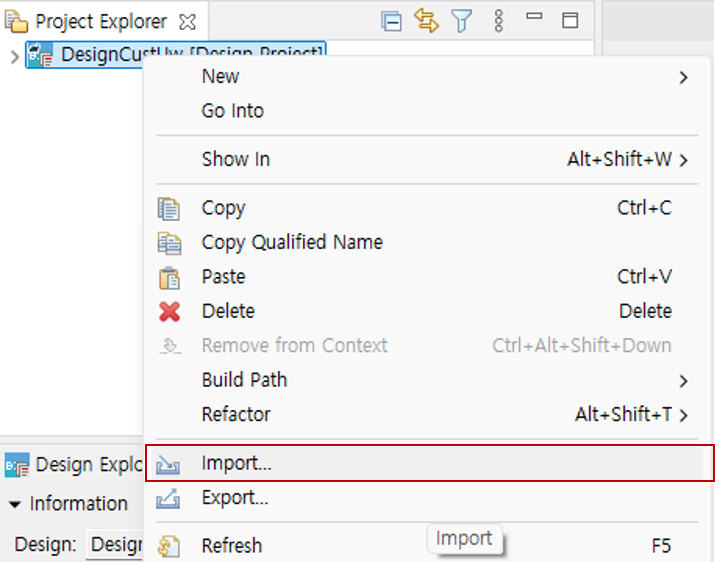Collapse the Information section triangle

click(14, 504)
